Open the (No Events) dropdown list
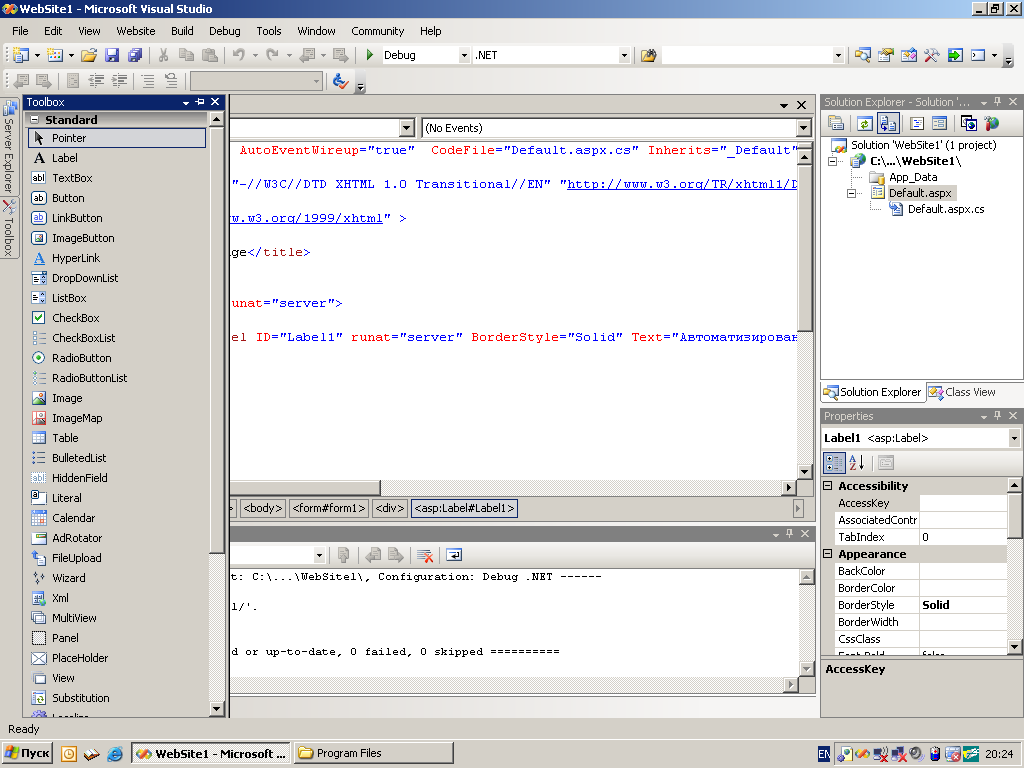This screenshot has width=1024, height=768. point(803,128)
